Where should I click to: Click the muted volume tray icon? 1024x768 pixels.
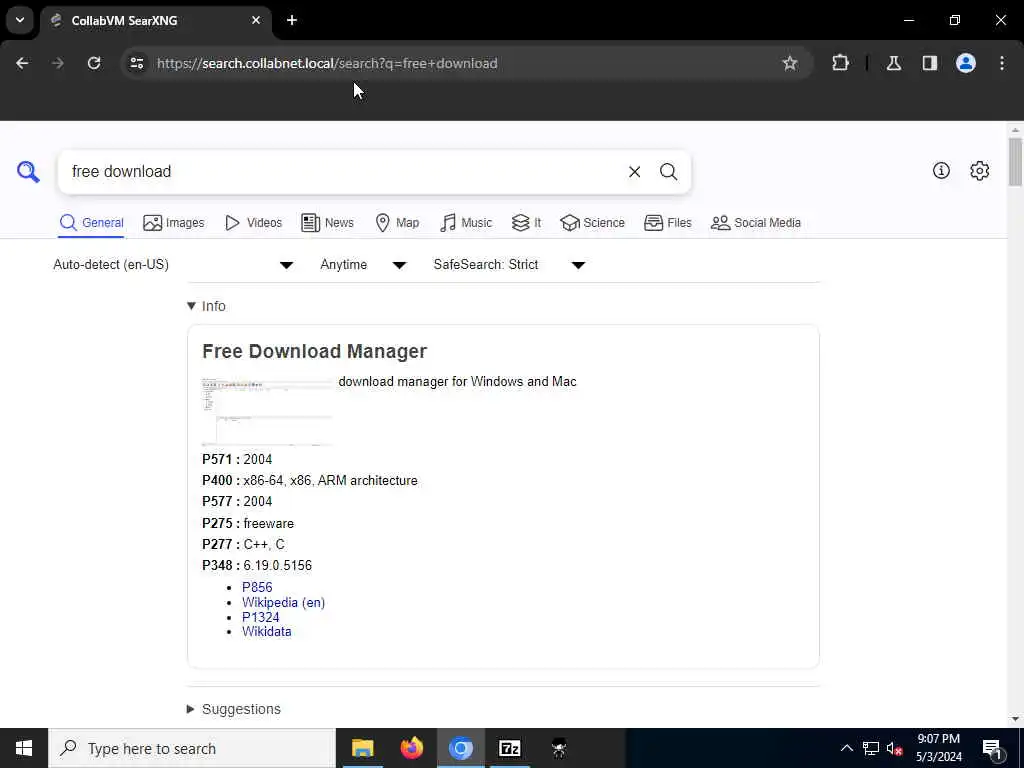coord(894,748)
